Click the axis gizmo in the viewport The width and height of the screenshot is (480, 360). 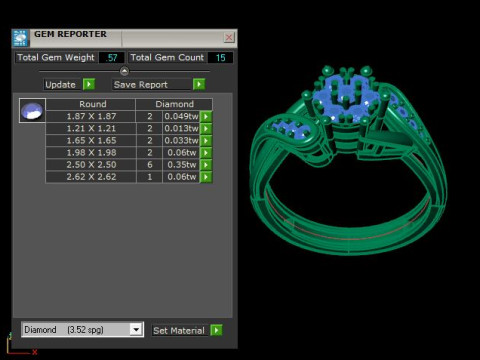[22, 343]
